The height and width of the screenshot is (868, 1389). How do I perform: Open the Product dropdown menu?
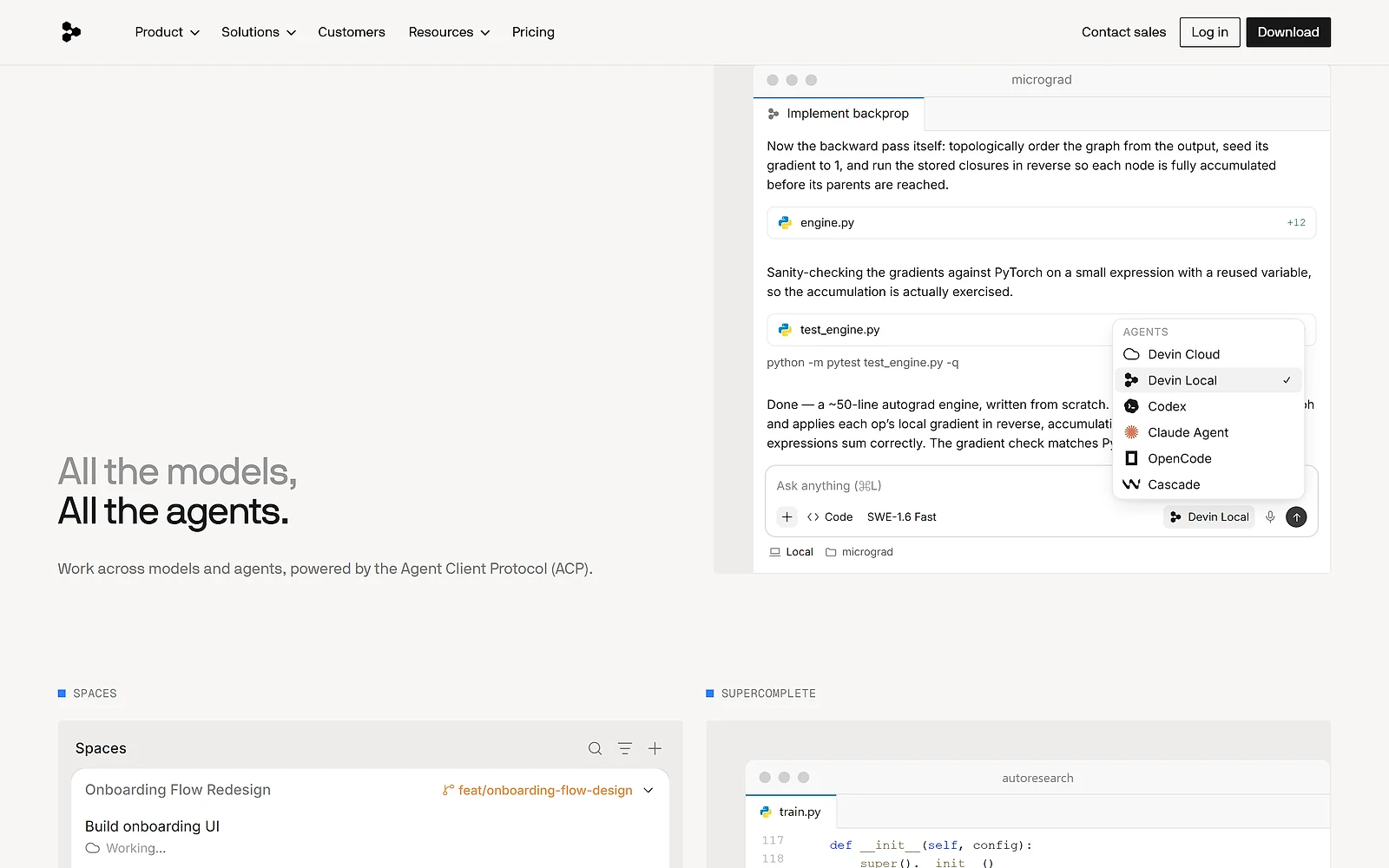coord(167,32)
